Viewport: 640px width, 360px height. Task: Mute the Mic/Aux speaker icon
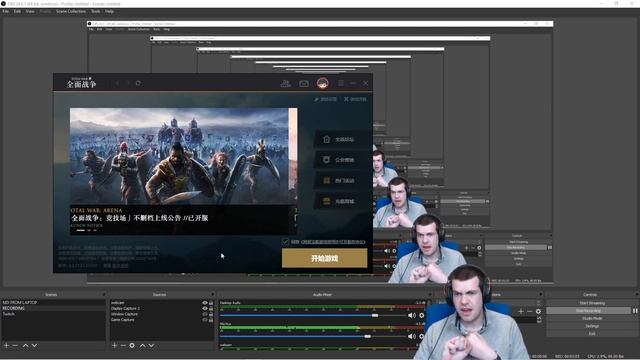coord(411,336)
